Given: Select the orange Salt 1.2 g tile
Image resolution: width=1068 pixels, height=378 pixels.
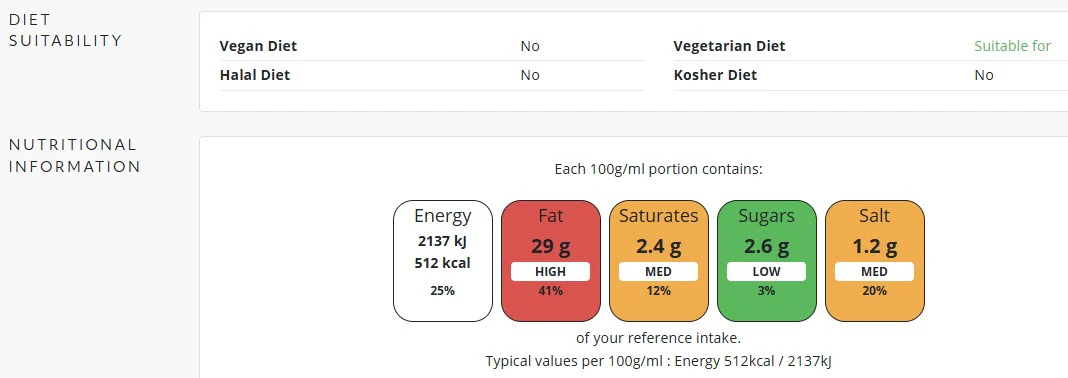Looking at the screenshot, I should coord(875,261).
